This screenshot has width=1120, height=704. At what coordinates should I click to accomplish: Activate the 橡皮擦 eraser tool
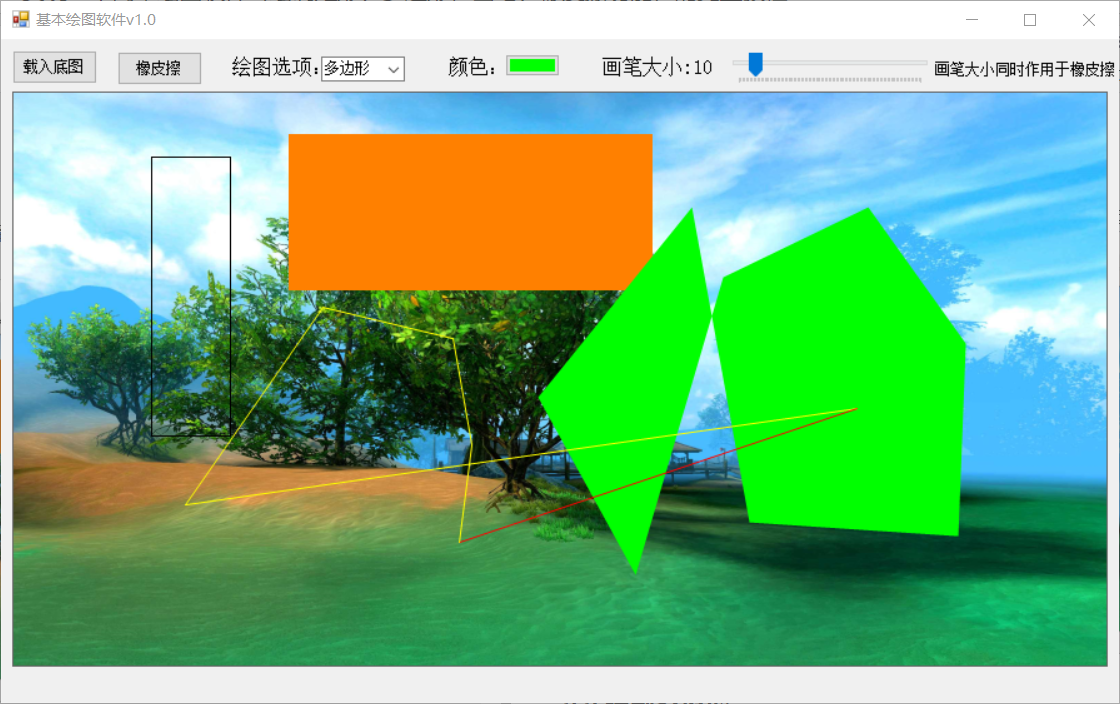(x=159, y=66)
